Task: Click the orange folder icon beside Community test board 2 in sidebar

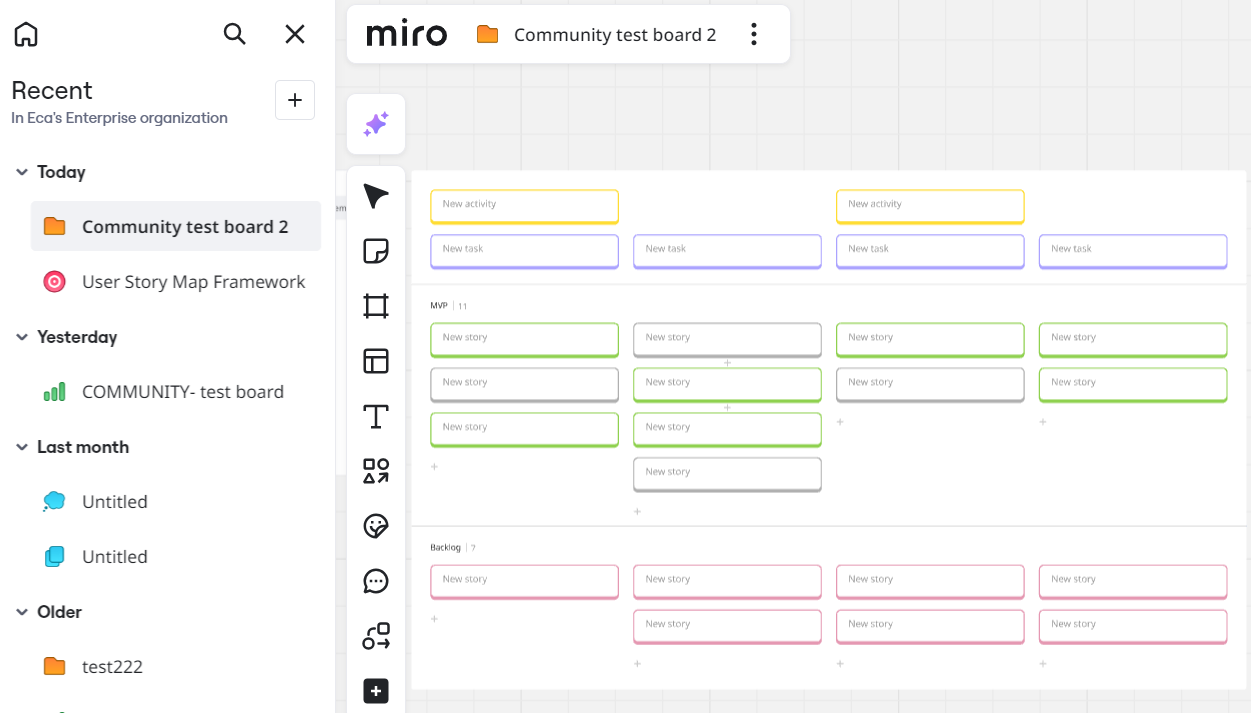Action: [x=55, y=227]
